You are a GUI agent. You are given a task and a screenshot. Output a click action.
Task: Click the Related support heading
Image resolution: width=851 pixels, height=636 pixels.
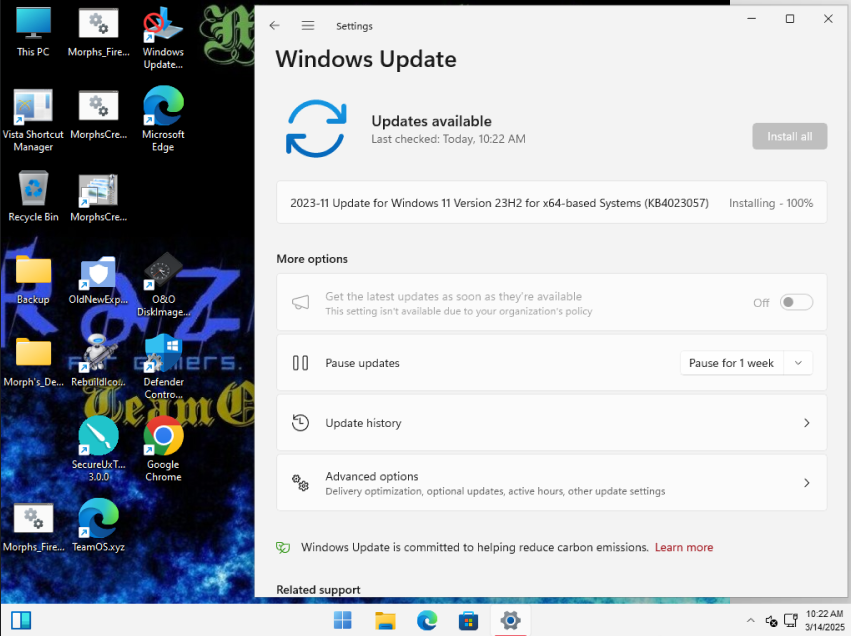point(318,589)
